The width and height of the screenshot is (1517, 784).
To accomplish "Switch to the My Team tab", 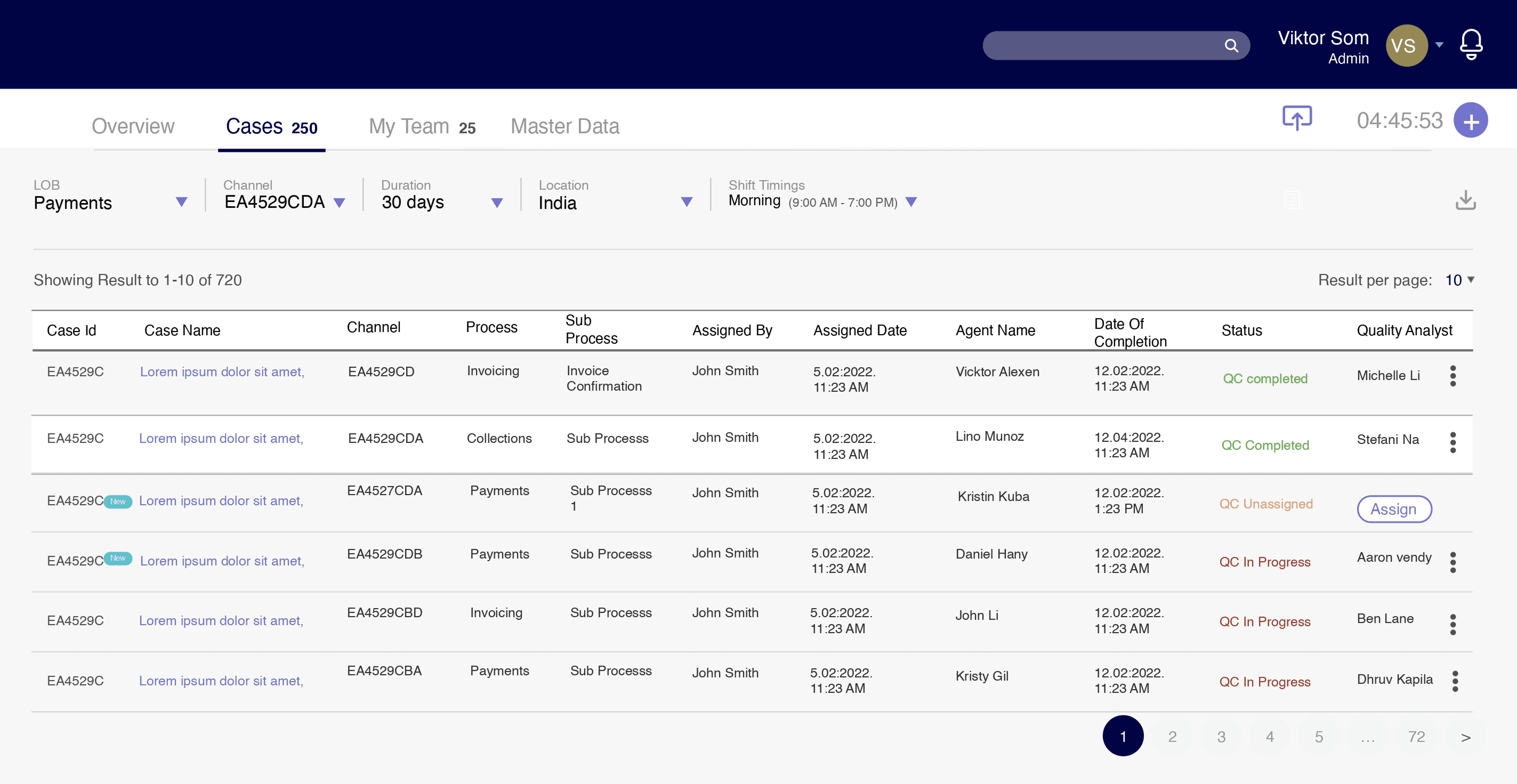I will 422,126.
